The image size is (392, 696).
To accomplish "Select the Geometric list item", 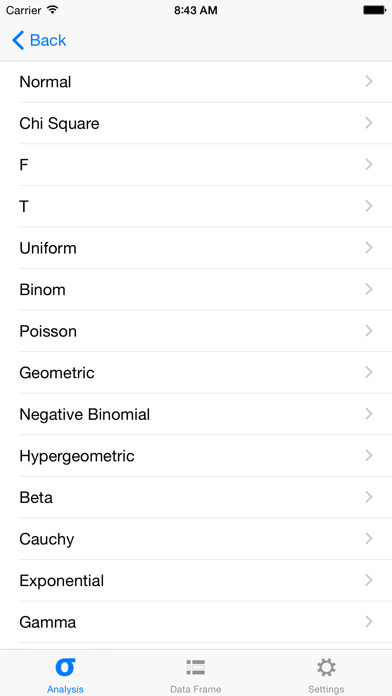I will click(196, 372).
